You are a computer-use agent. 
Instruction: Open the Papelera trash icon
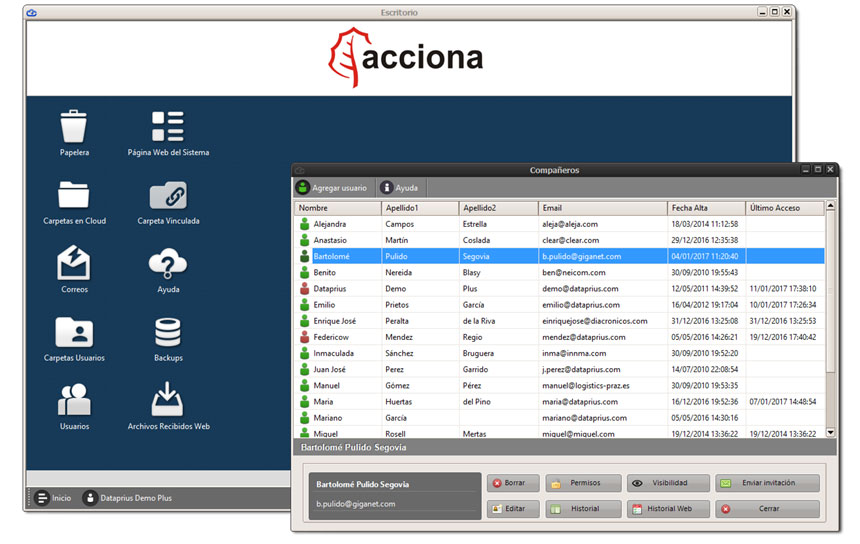click(x=73, y=128)
